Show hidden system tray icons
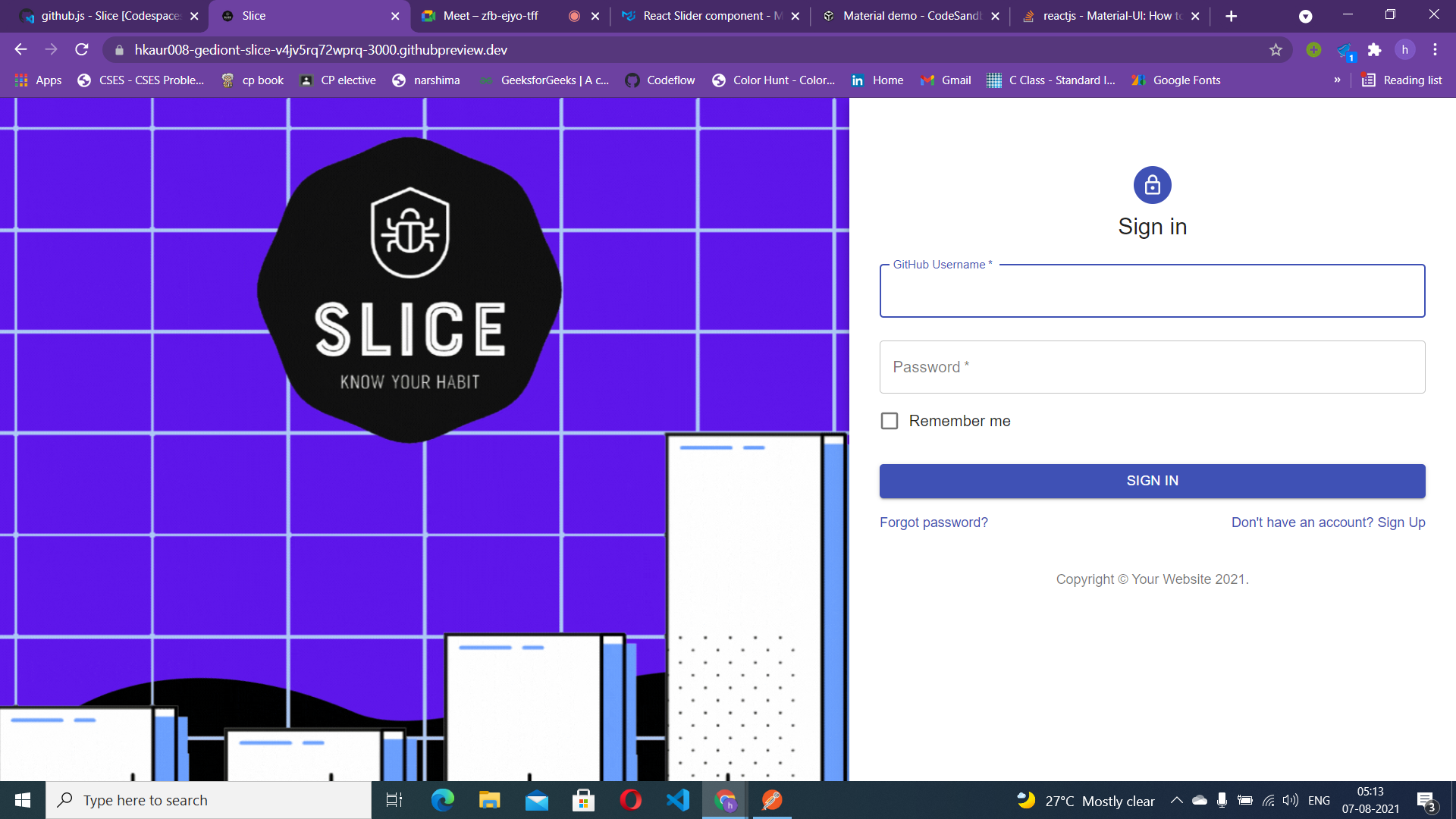 (x=1176, y=800)
